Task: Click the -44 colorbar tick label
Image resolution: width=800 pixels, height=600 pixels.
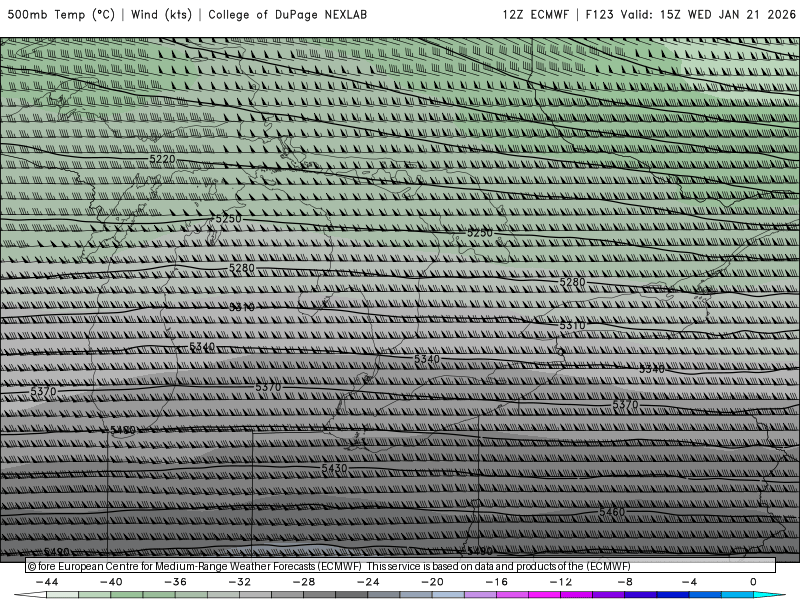Action: (47, 582)
